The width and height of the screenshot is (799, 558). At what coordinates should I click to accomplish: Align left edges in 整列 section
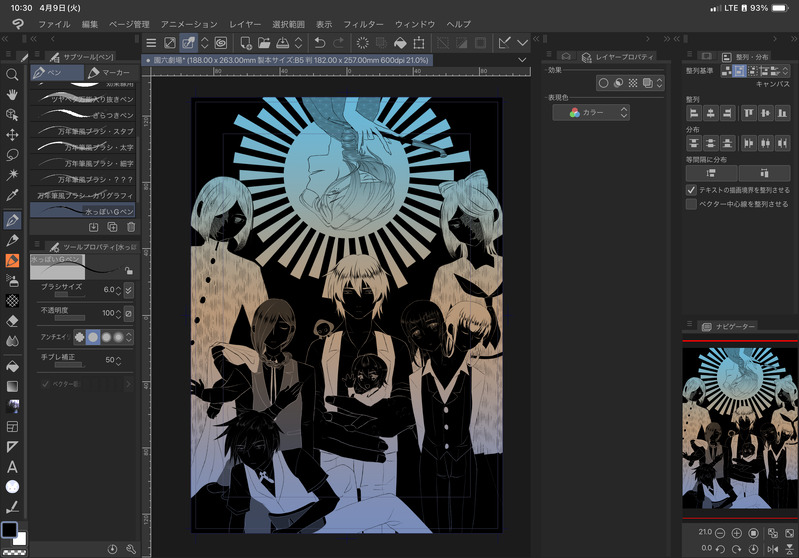[x=693, y=114]
